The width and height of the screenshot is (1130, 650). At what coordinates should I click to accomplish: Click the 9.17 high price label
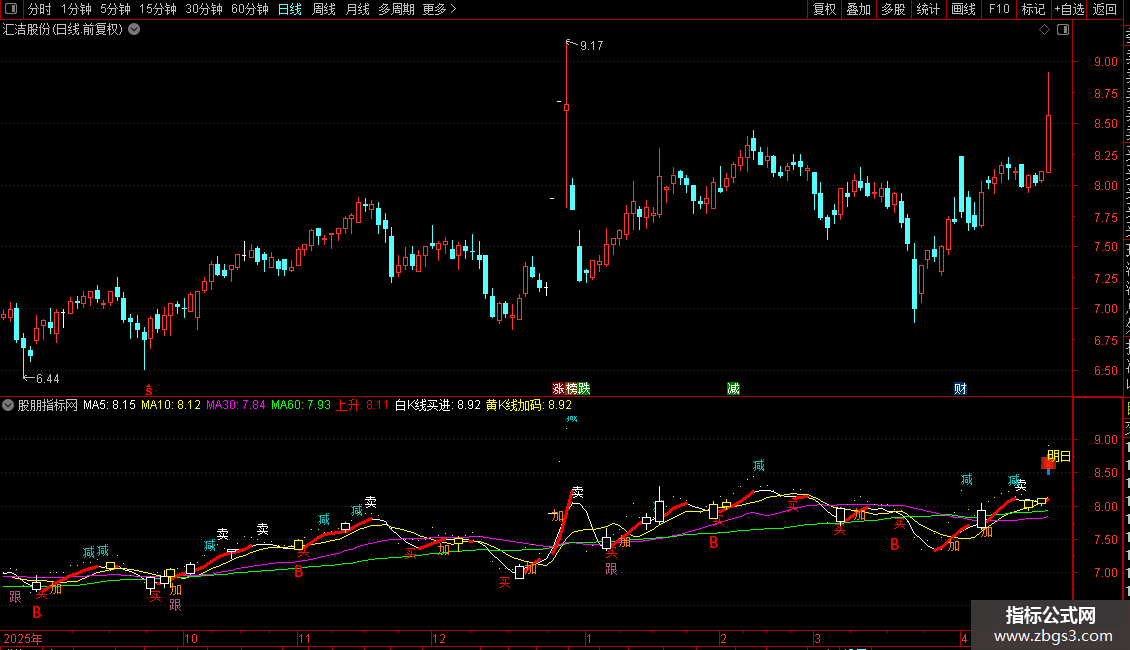click(592, 45)
